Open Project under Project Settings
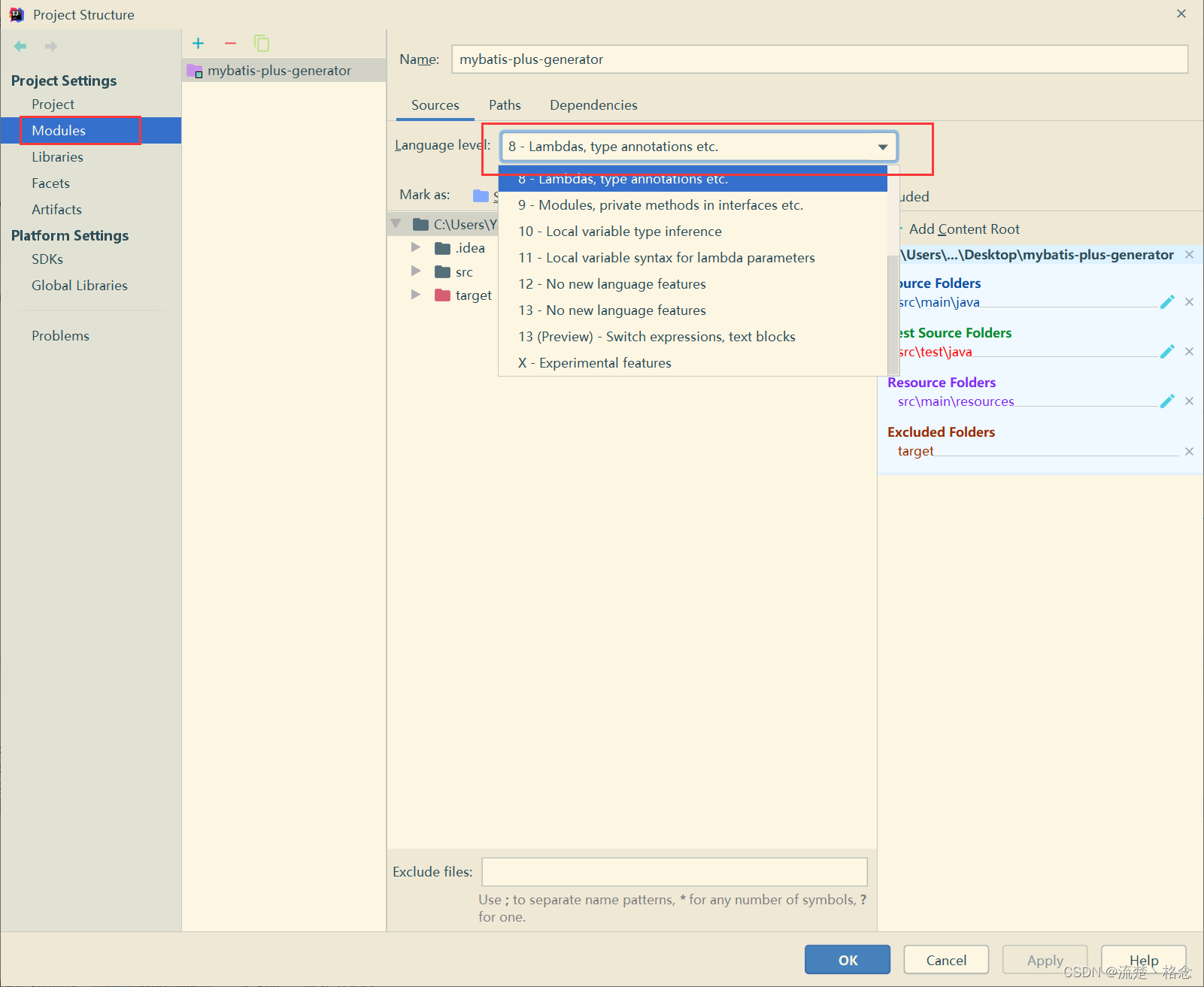The image size is (1204, 987). click(x=53, y=104)
